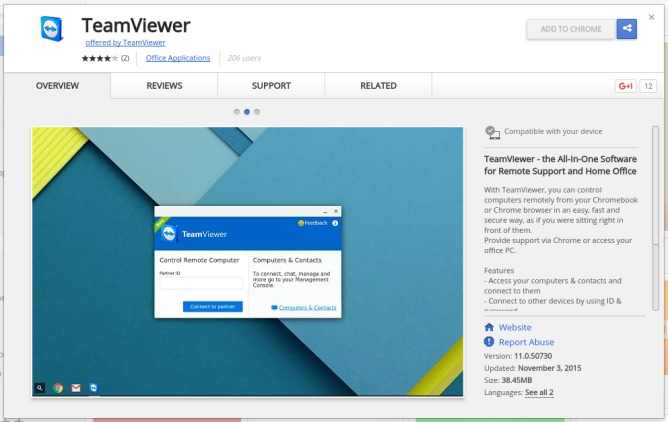The width and height of the screenshot is (668, 422).
Task: Click the TeamViewer app logo icon
Action: [x=52, y=29]
